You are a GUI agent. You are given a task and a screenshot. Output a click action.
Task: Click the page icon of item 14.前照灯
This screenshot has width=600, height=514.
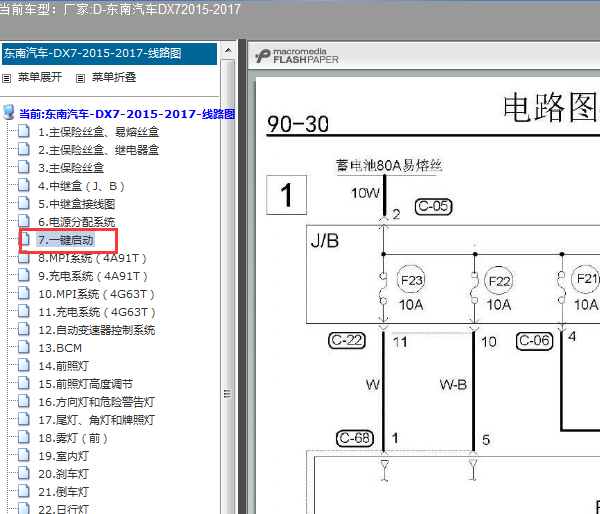24,365
